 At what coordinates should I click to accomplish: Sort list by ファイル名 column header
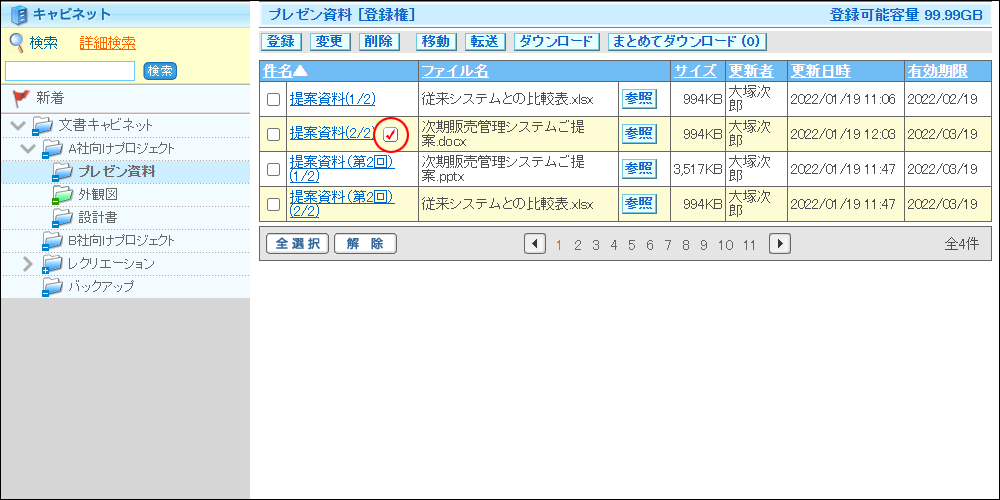[x=454, y=71]
